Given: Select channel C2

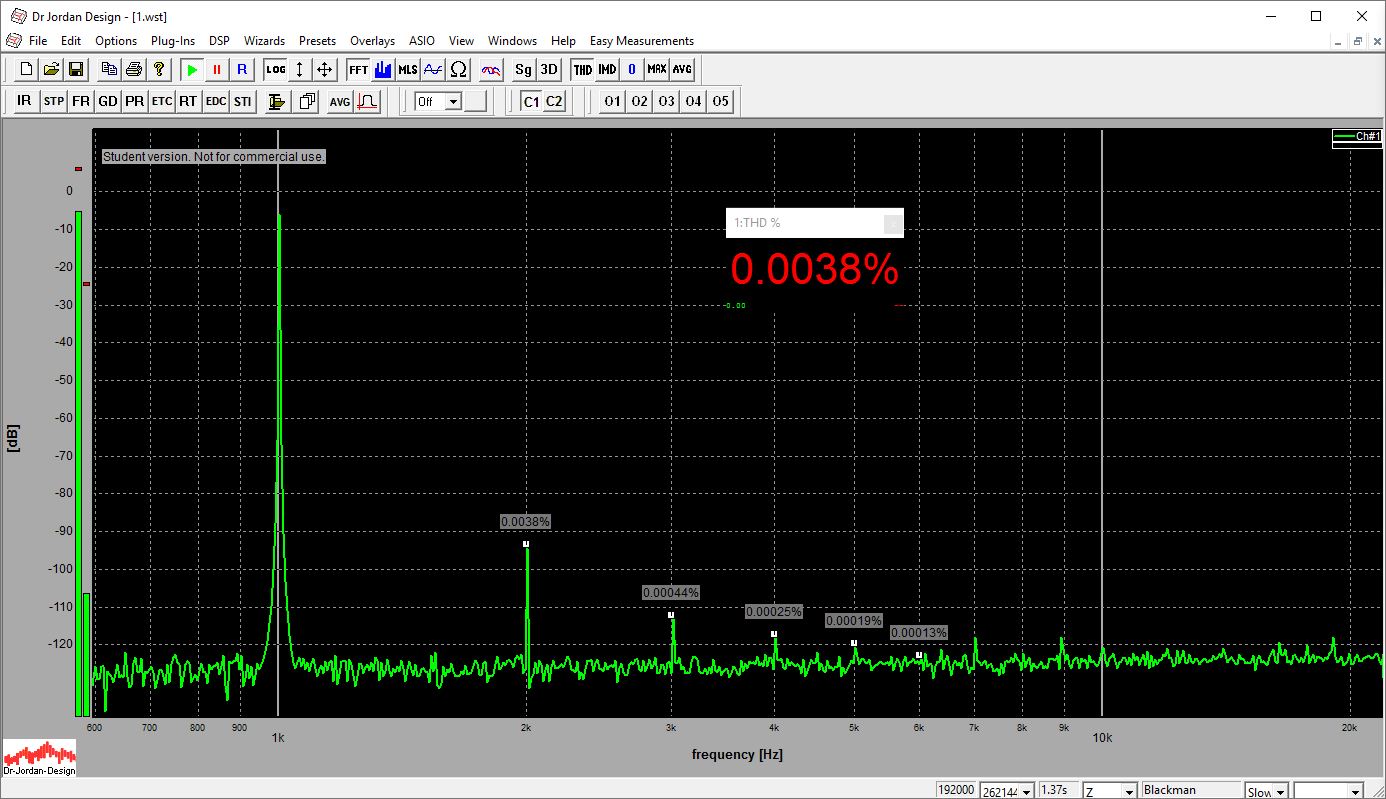Looking at the screenshot, I should click(554, 101).
